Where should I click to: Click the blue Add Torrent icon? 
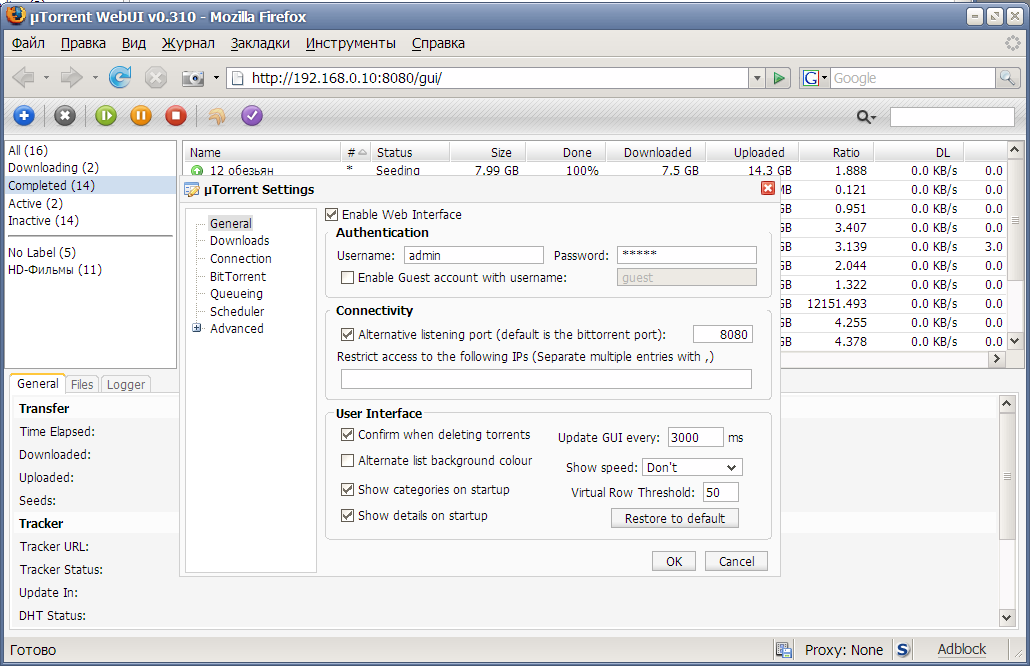click(x=24, y=116)
